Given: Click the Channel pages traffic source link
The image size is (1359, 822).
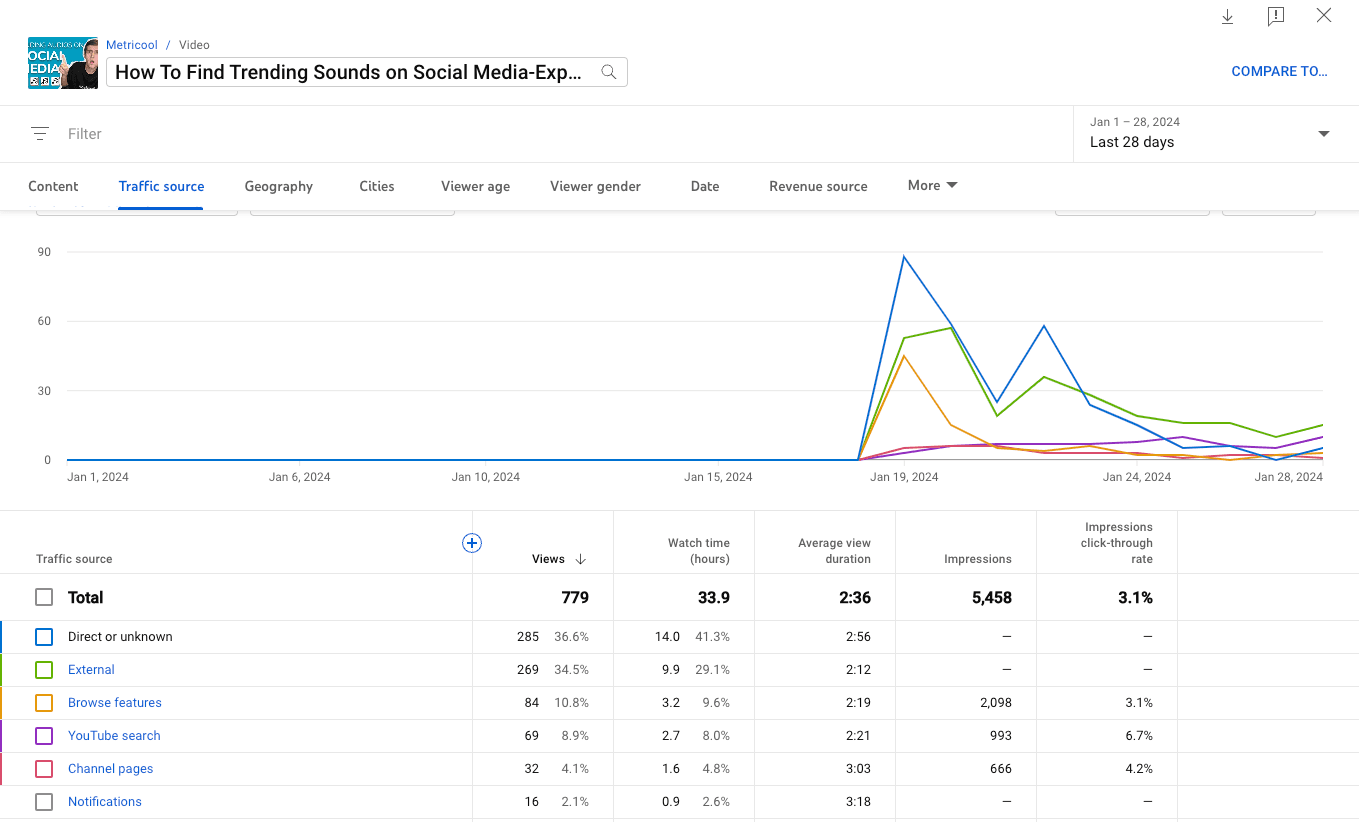Looking at the screenshot, I should pos(110,768).
